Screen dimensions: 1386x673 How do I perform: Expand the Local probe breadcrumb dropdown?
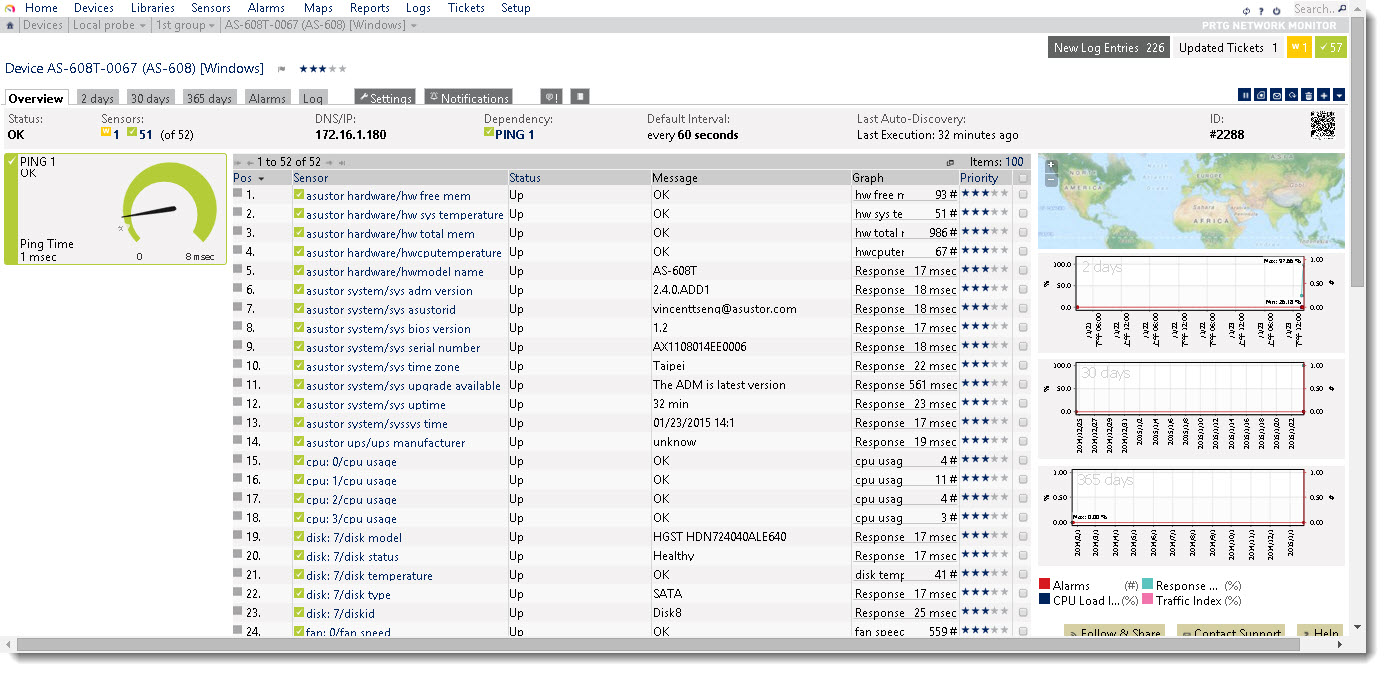(x=142, y=25)
